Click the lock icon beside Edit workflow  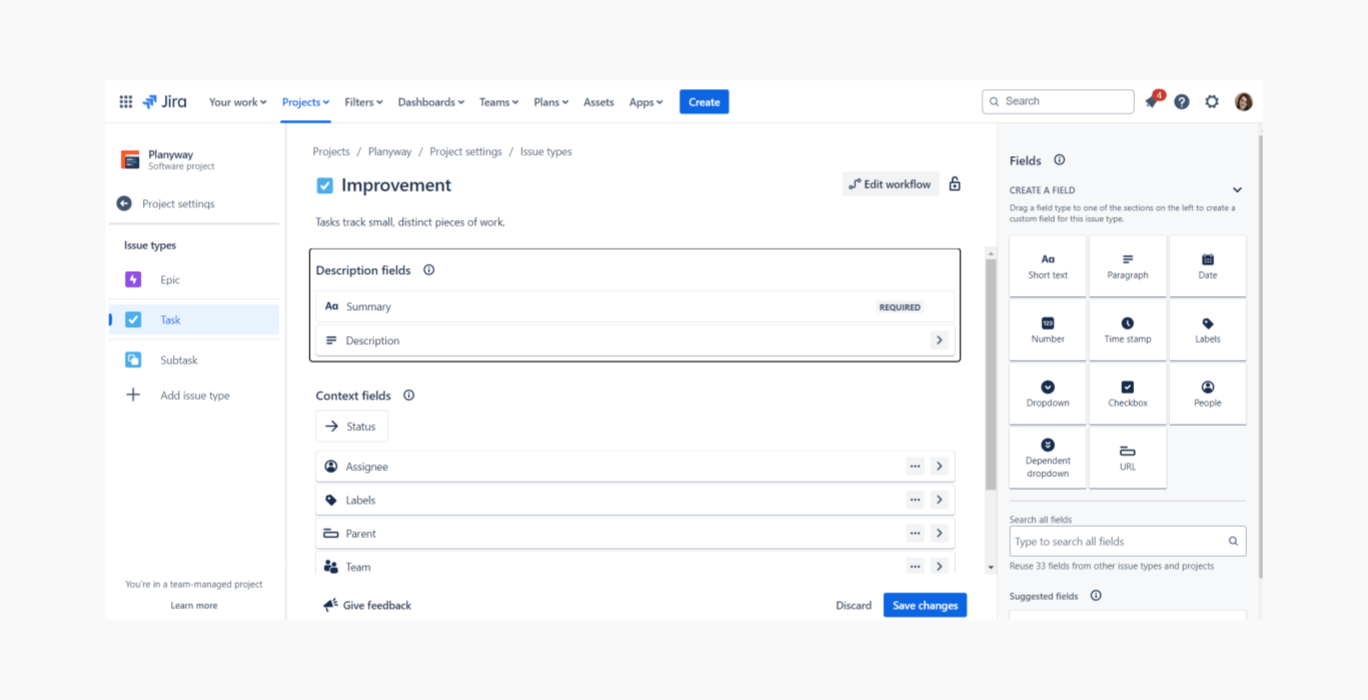(955, 184)
